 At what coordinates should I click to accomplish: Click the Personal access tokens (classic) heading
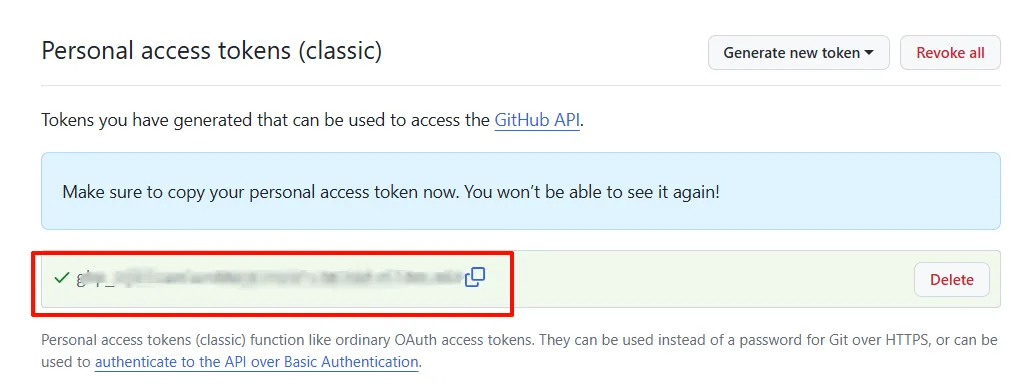(211, 51)
